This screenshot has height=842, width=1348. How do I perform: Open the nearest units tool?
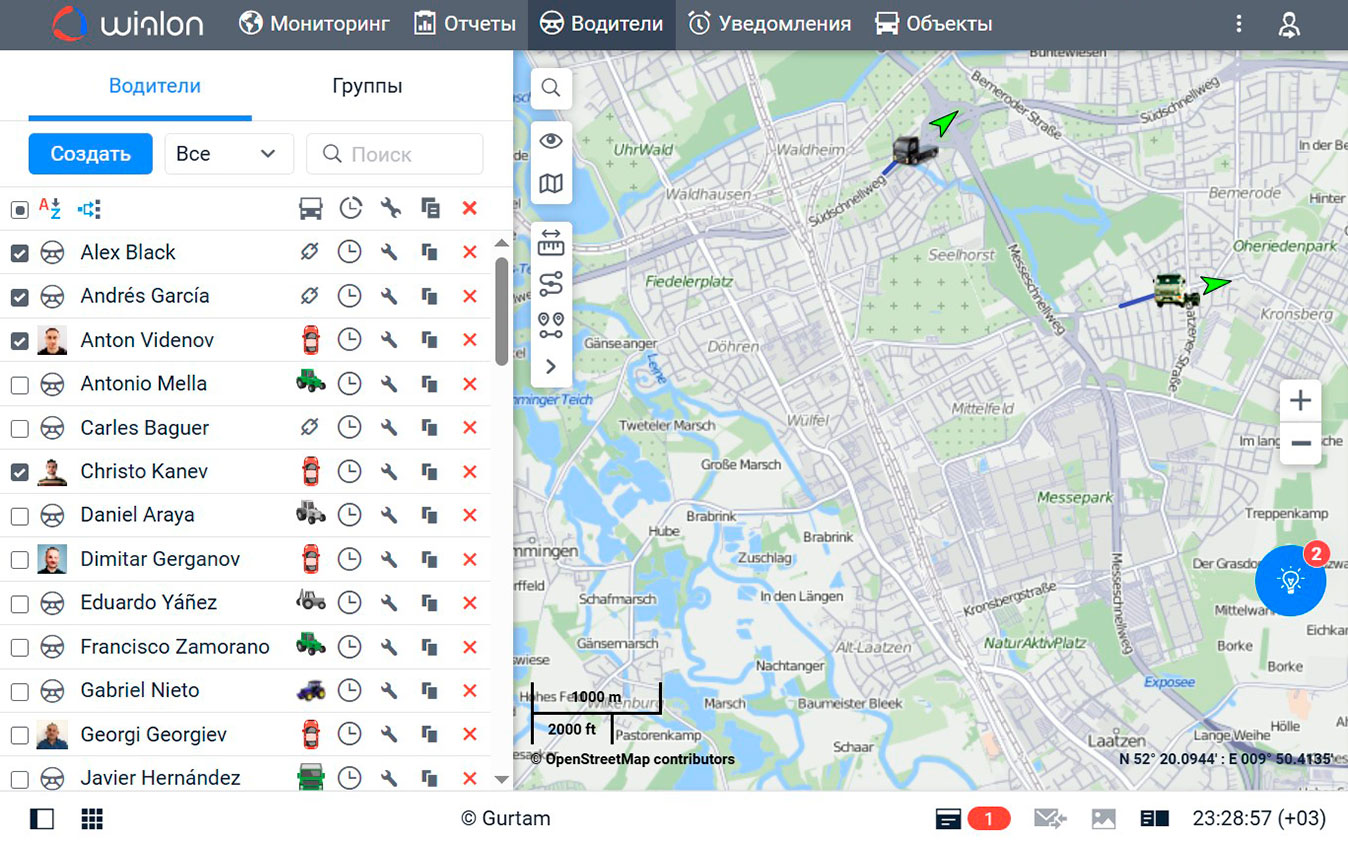[x=551, y=325]
